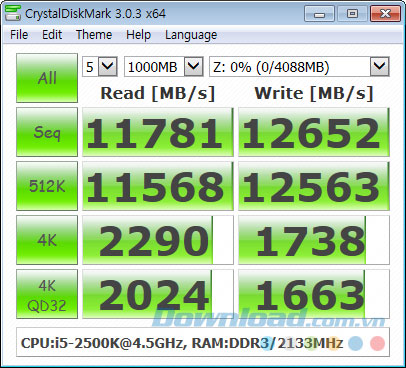Start the 4K random test
Screen dimensions: 406x368
point(47,240)
